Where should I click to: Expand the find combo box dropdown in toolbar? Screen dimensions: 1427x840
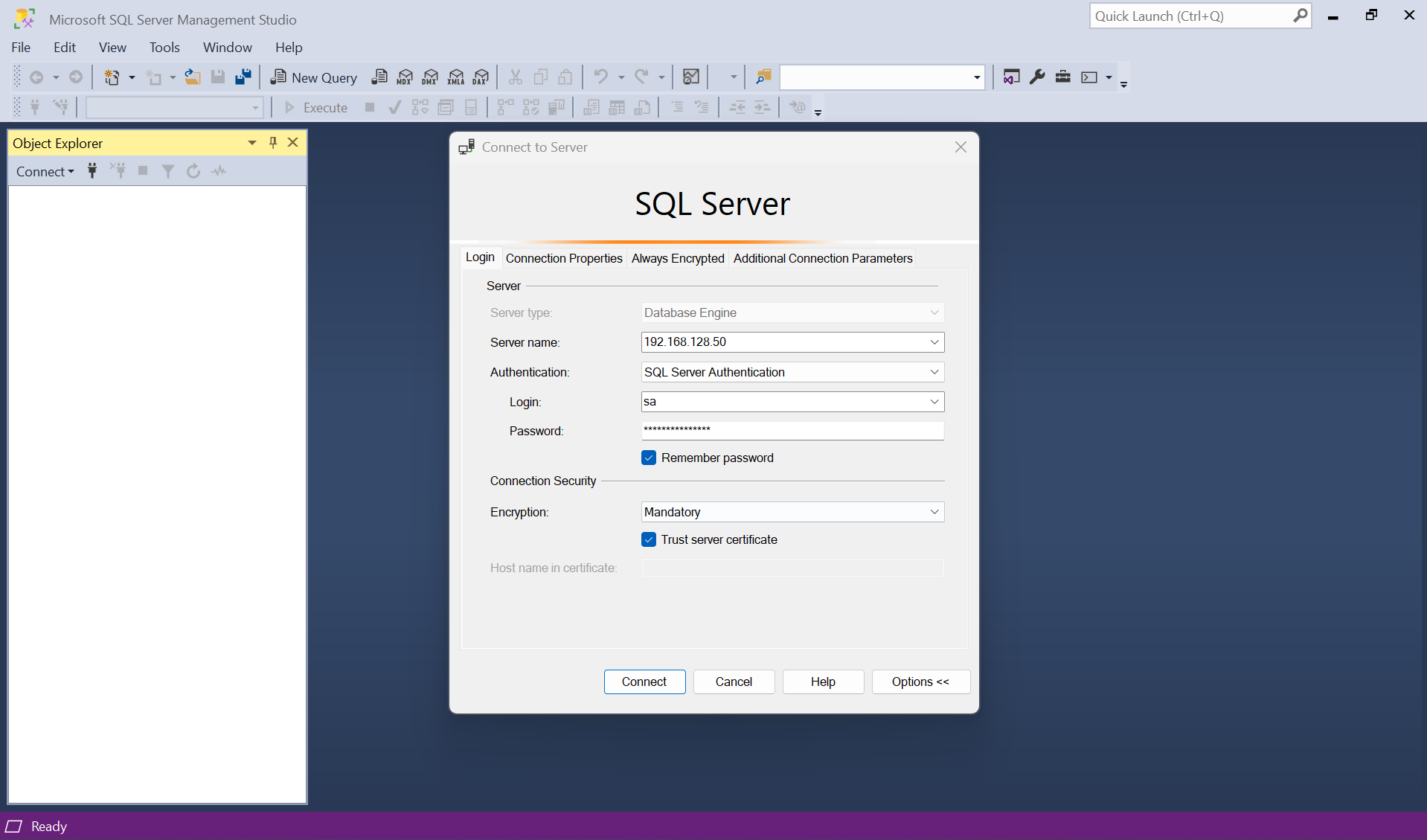point(977,77)
